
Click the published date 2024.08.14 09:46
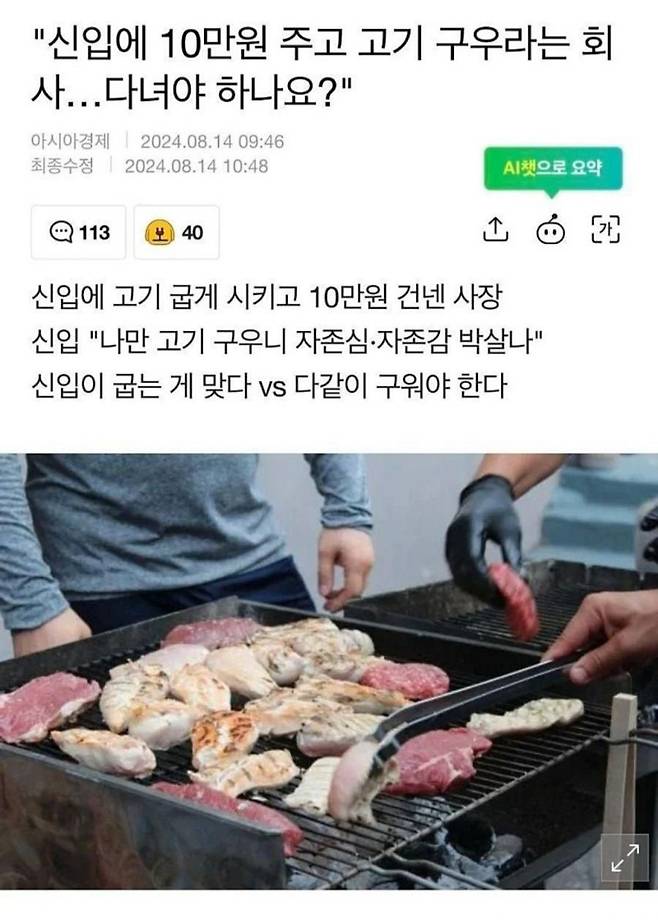coord(212,141)
